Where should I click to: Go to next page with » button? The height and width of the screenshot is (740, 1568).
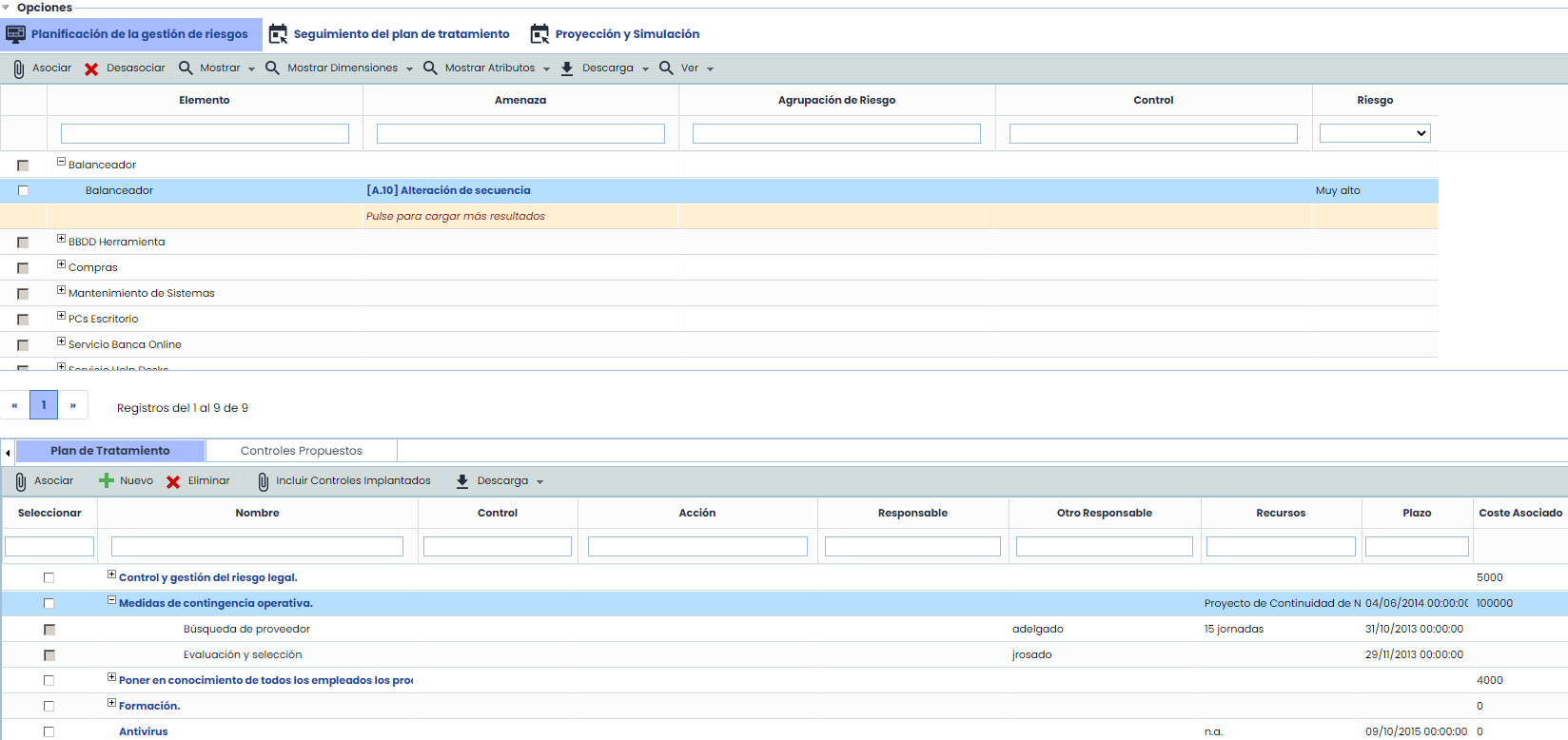(73, 405)
